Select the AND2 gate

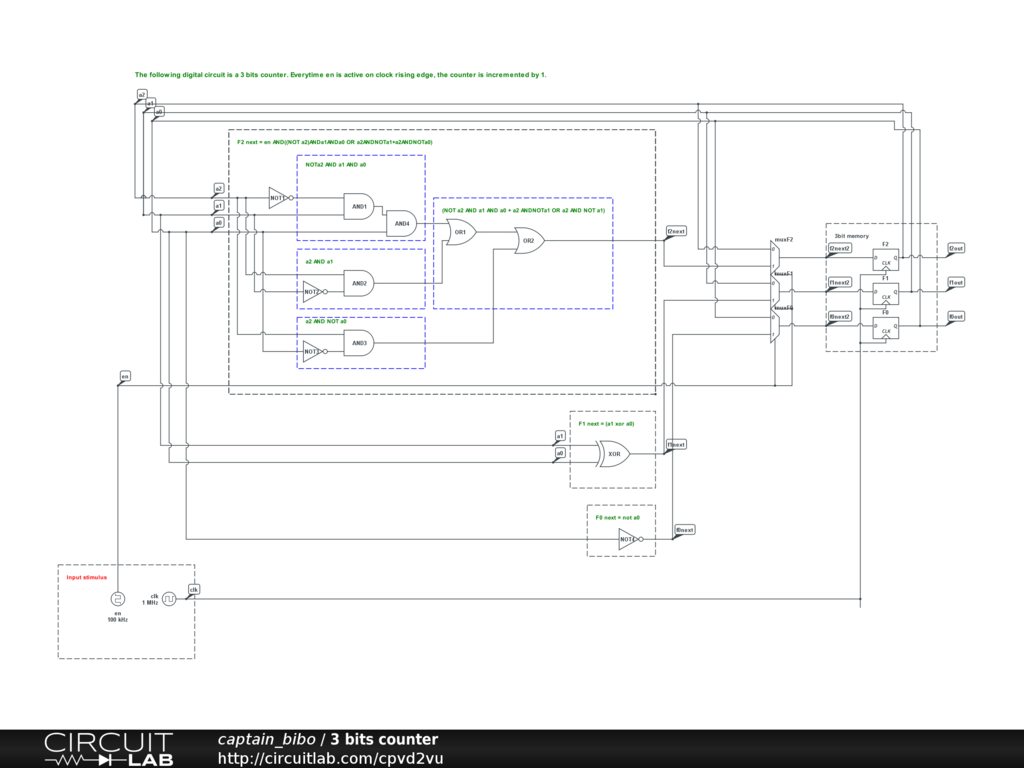click(357, 283)
